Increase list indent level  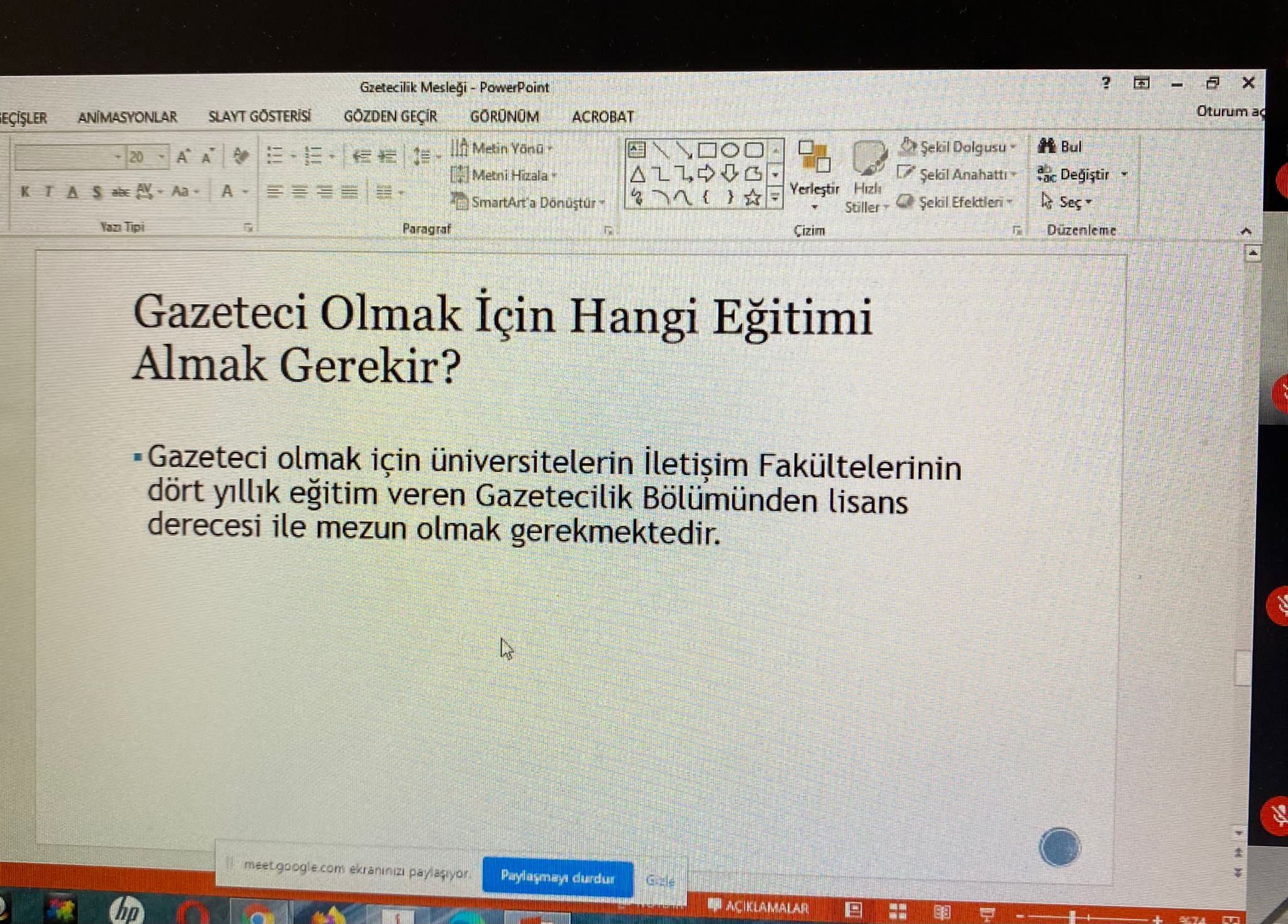pyautogui.click(x=387, y=156)
